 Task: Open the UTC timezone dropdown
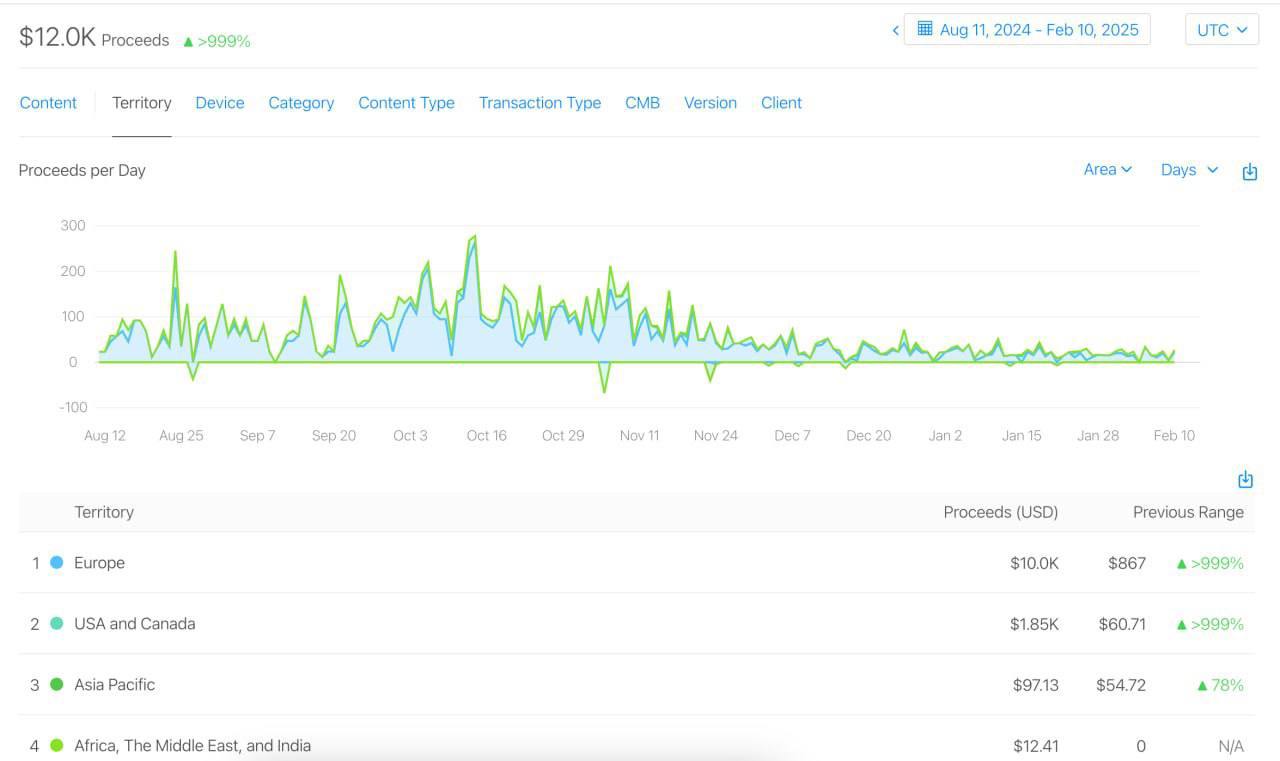click(1221, 29)
